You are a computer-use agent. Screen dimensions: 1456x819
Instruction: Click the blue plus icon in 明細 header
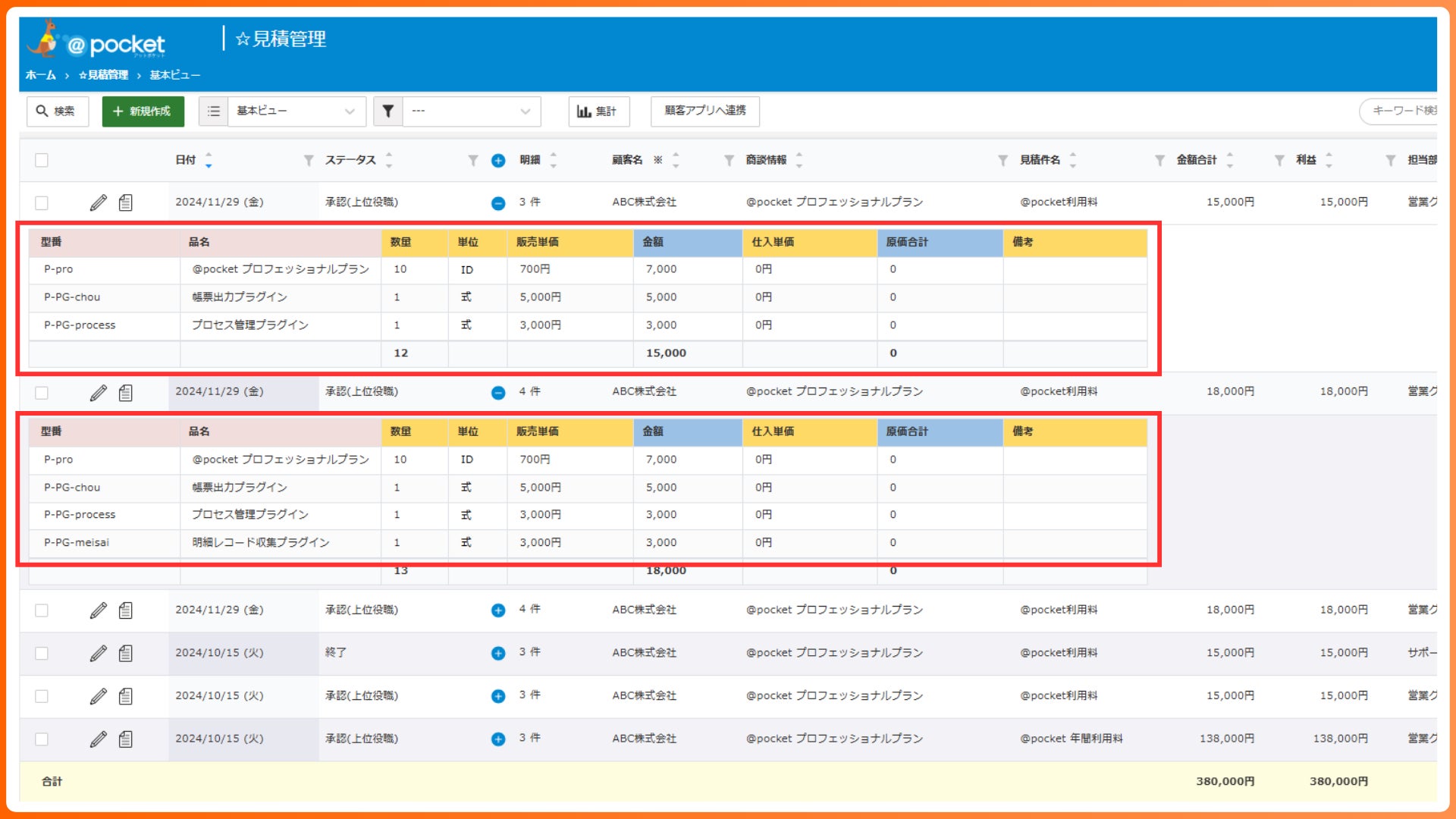[x=498, y=160]
